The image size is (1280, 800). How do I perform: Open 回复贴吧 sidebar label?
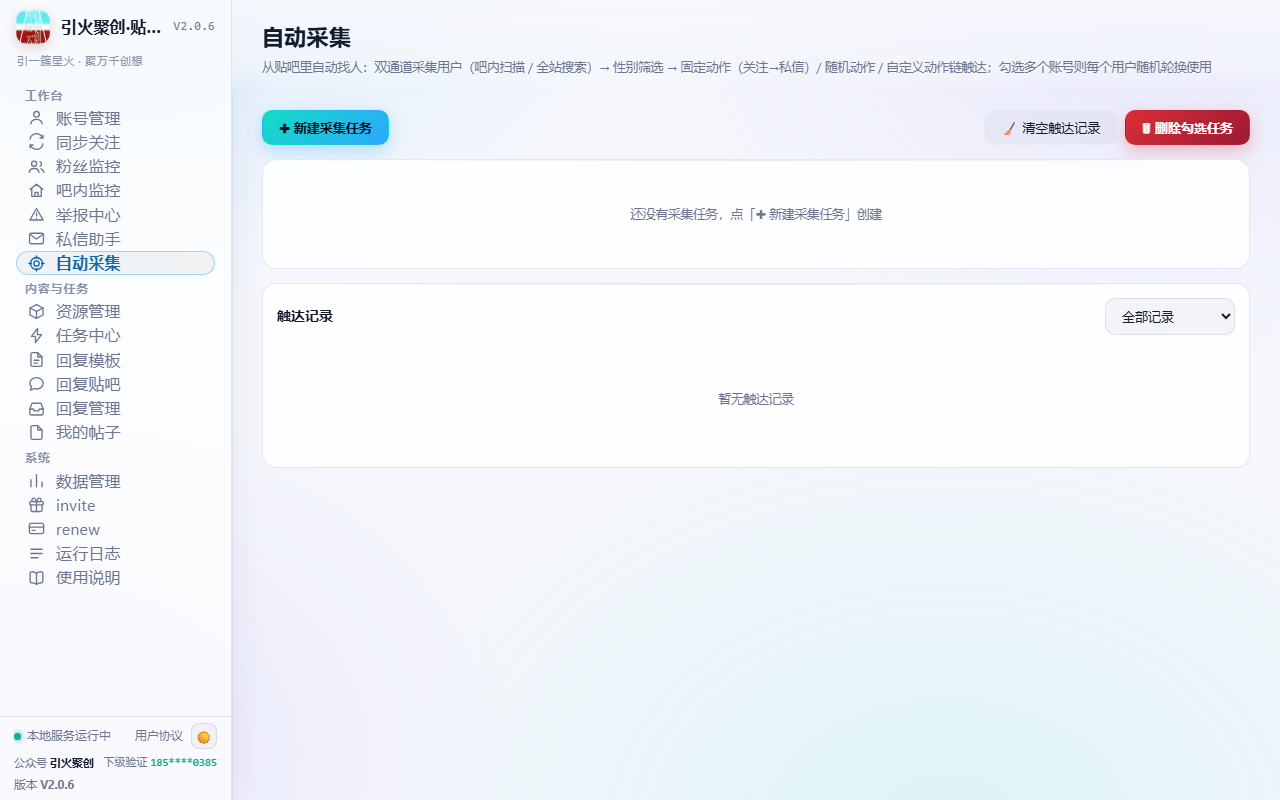tap(88, 384)
